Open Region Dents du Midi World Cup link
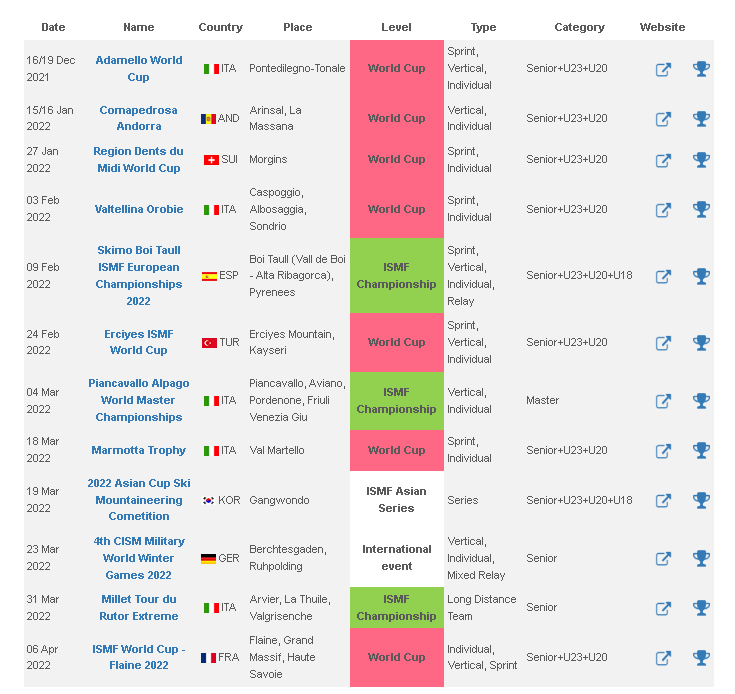Viewport: 735px width, 694px height. pos(138,159)
